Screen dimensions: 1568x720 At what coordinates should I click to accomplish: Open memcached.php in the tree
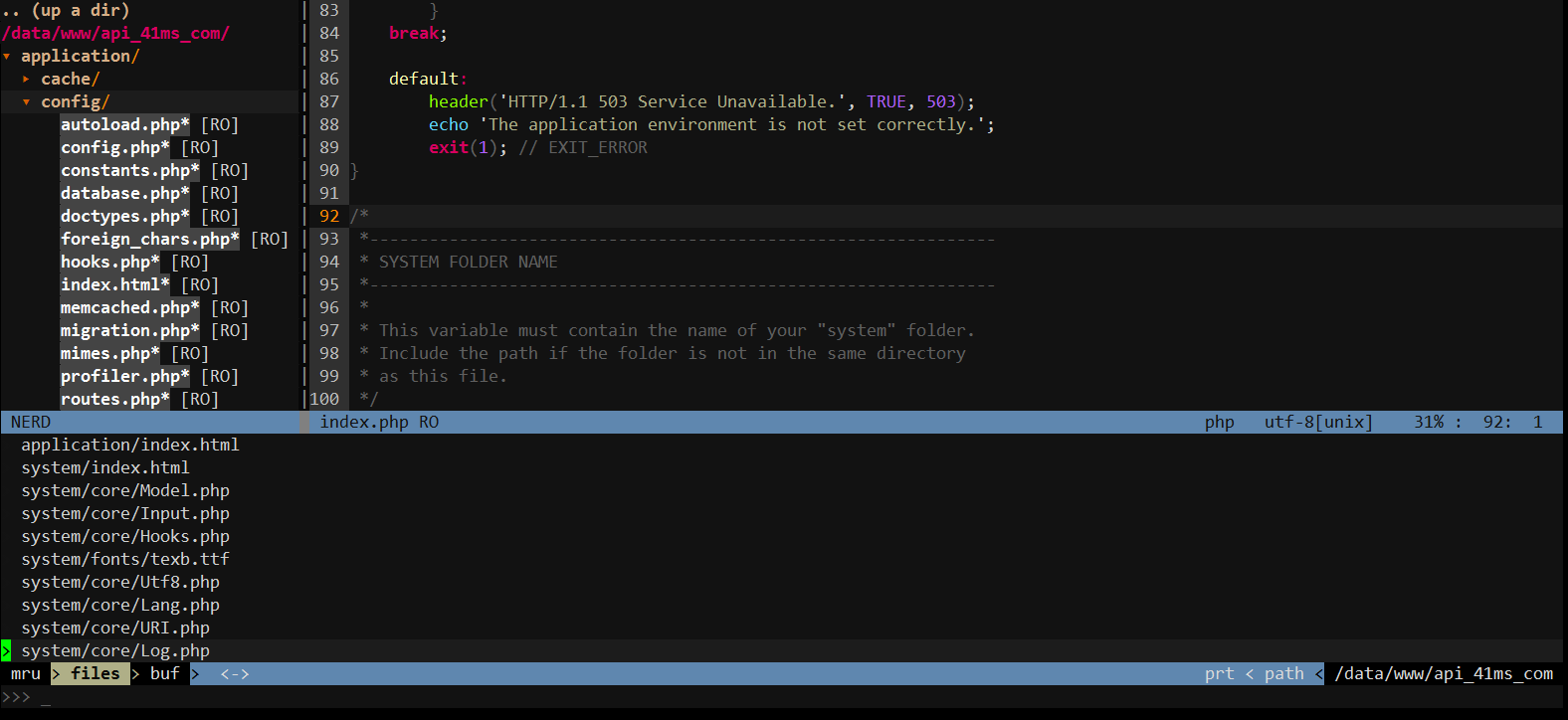click(129, 308)
